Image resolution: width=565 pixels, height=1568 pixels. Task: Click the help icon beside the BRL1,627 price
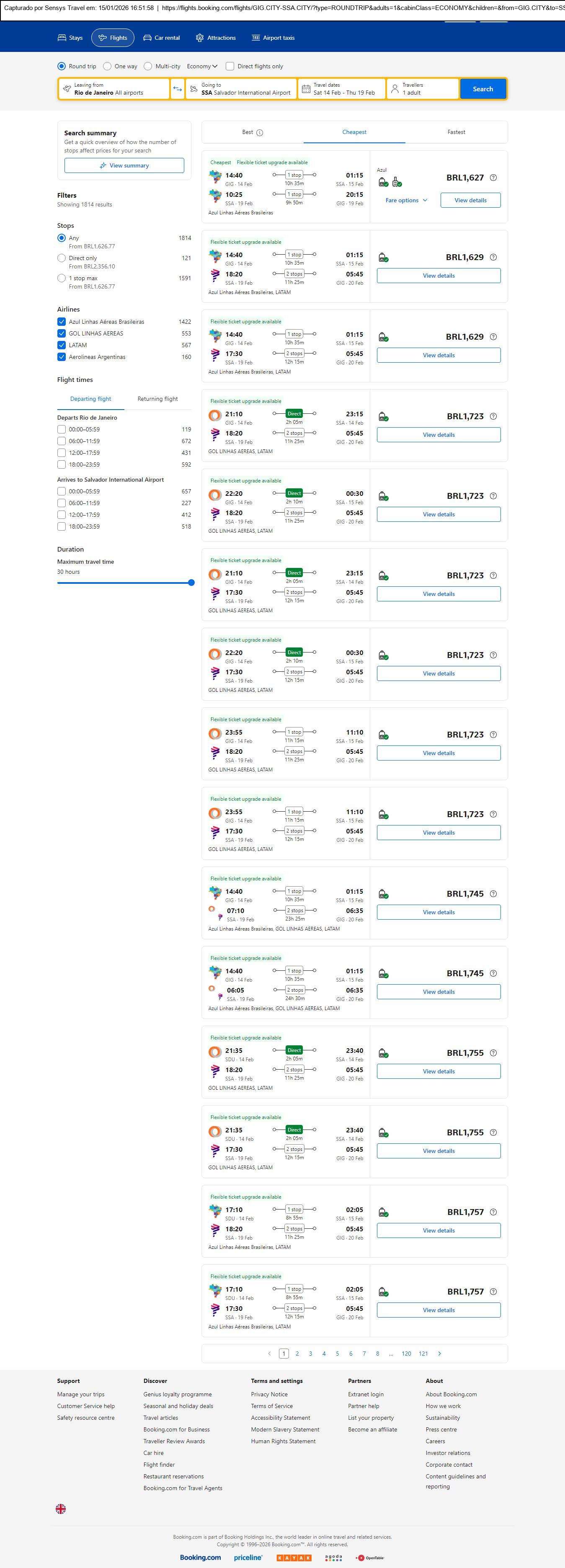493,178
